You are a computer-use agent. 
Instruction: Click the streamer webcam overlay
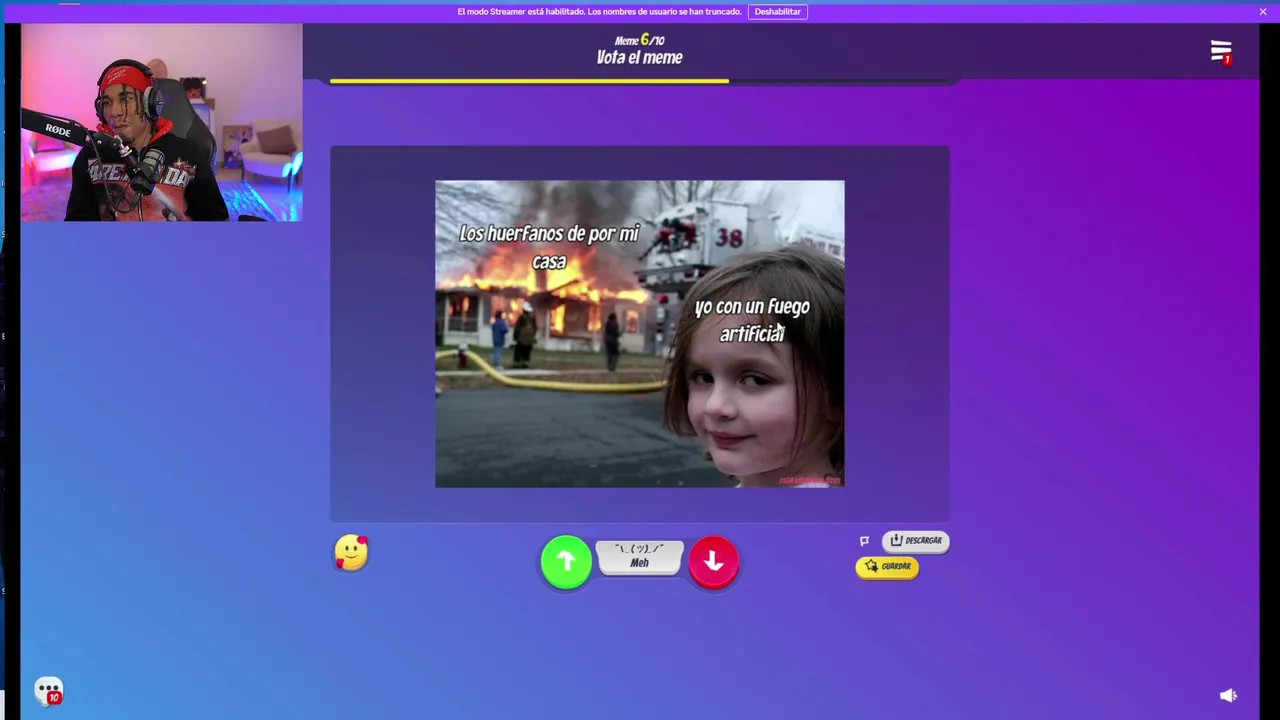point(161,122)
